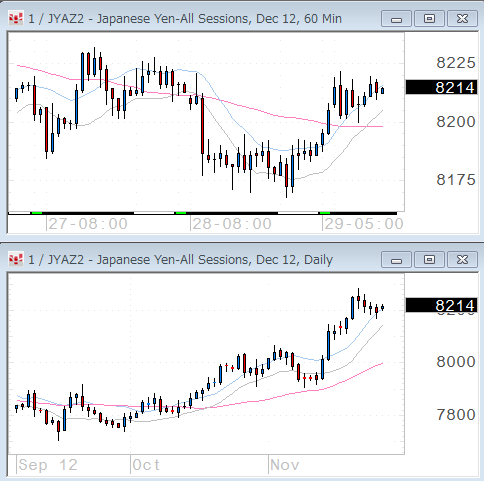Click the 8214 current price marker on Daily chart
This screenshot has height=481, width=484.
(442, 305)
